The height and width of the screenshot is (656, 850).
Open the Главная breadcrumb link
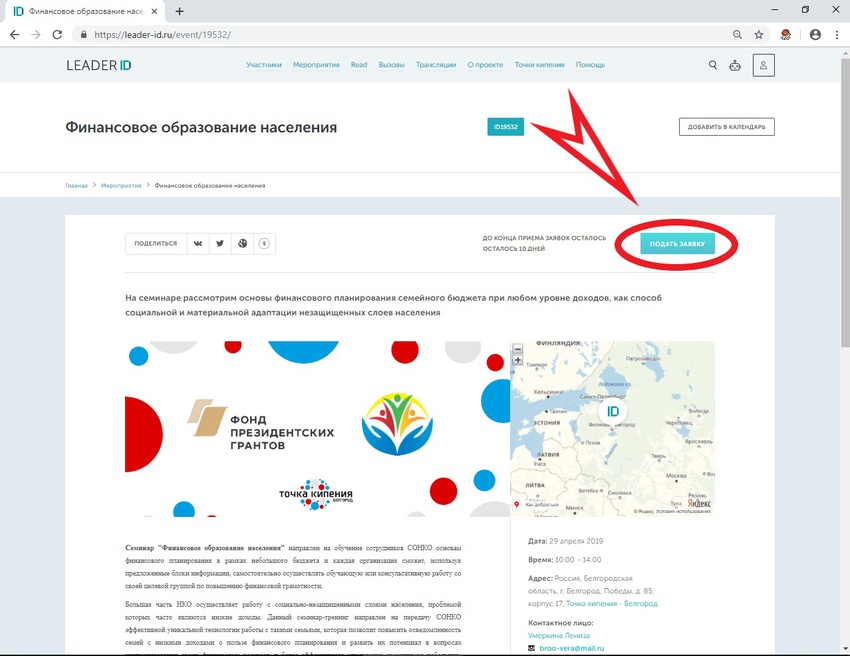[x=76, y=185]
